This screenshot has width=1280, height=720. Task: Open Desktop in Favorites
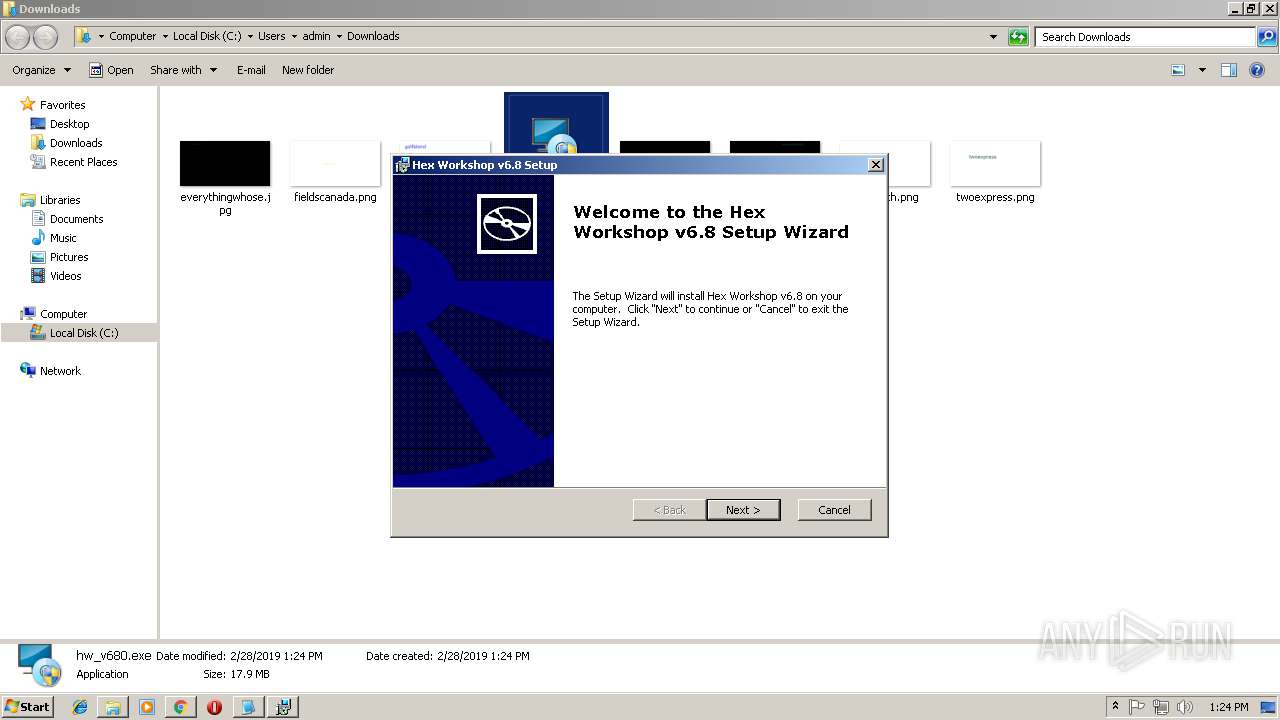(x=69, y=124)
